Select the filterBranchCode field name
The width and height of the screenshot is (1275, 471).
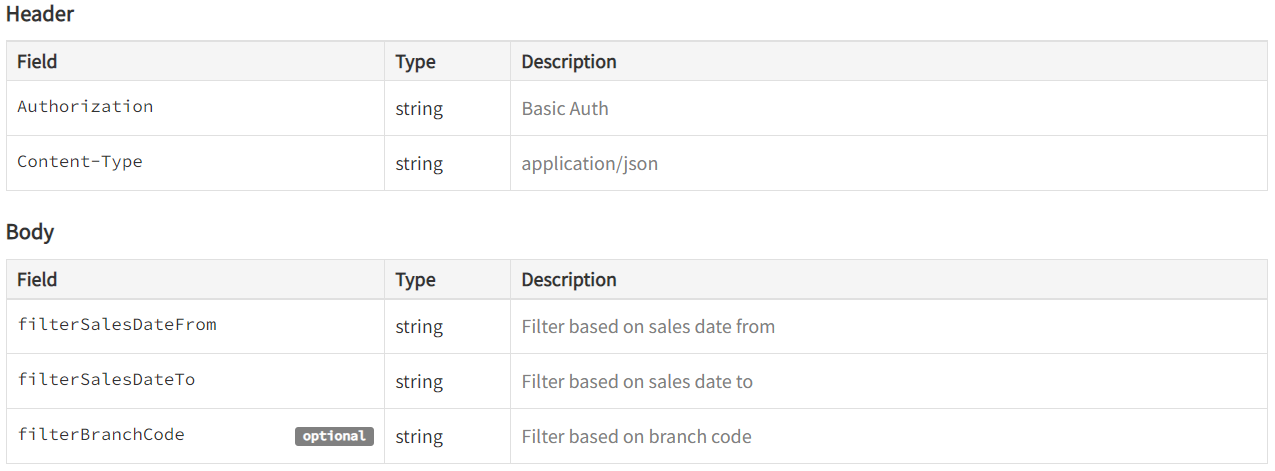tap(101, 434)
